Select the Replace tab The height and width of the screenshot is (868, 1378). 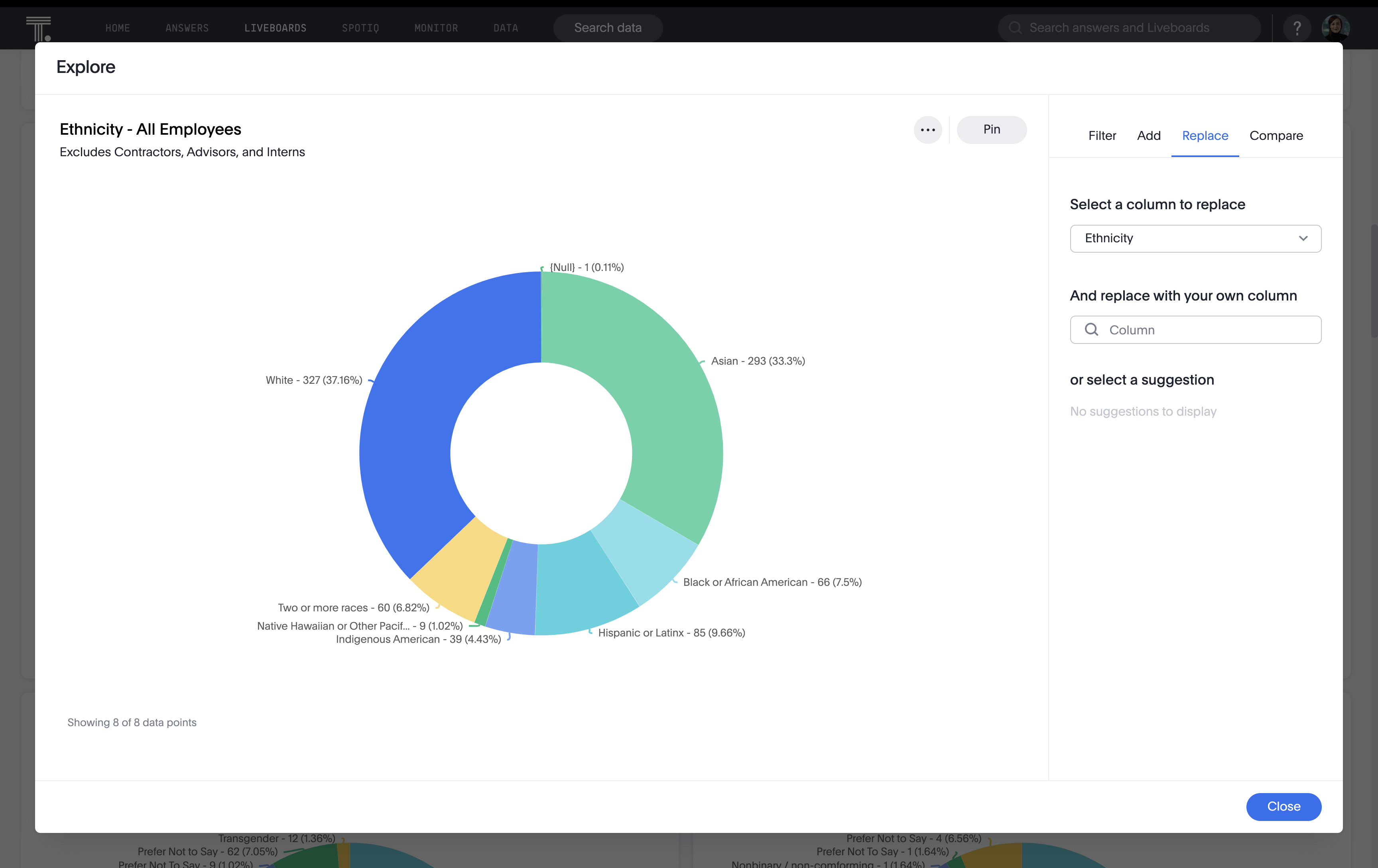pyautogui.click(x=1205, y=136)
